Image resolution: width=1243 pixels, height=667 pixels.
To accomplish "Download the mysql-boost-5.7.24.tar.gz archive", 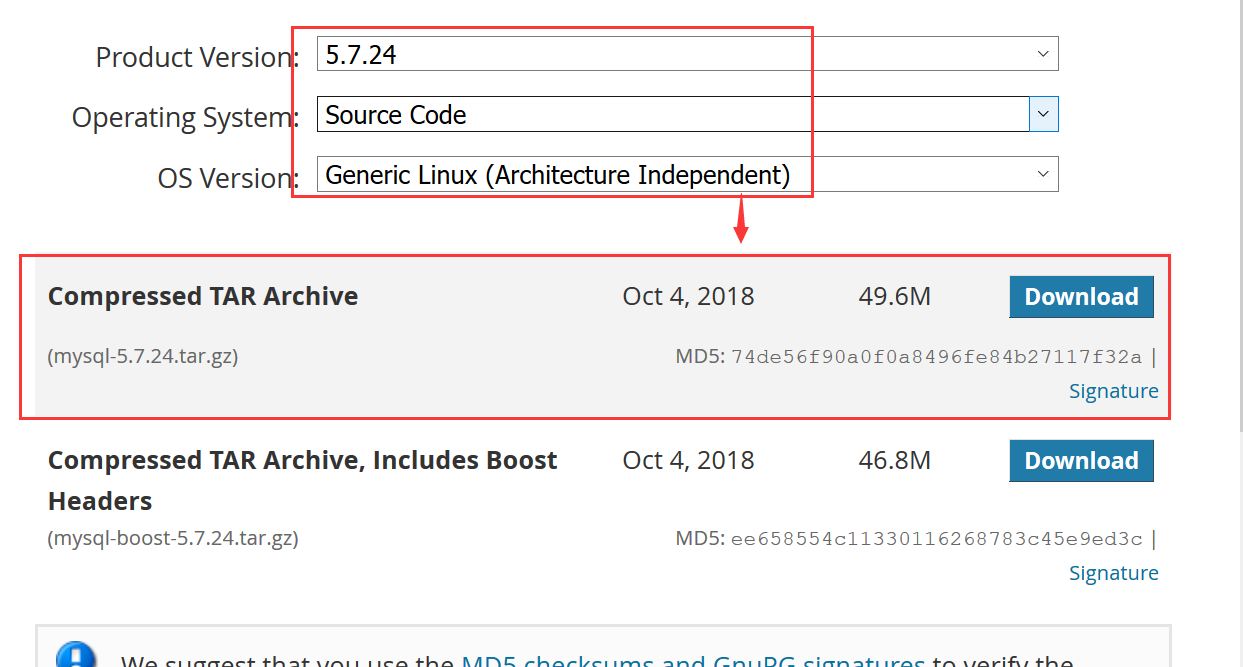I will pos(1081,461).
